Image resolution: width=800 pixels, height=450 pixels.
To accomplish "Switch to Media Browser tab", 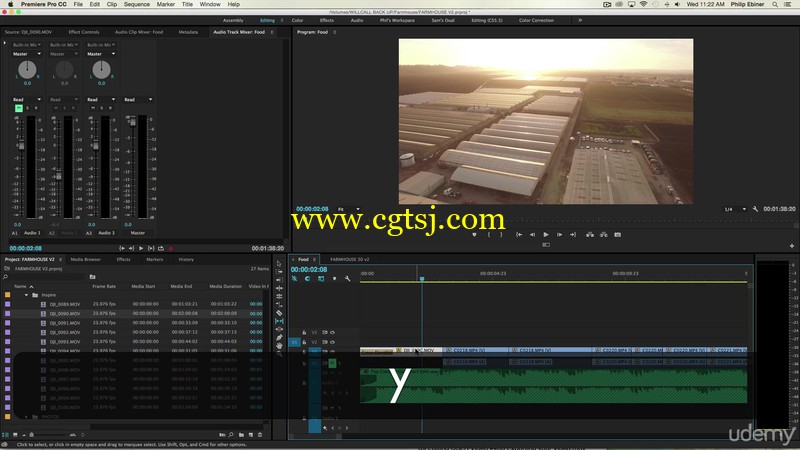I will click(86, 259).
